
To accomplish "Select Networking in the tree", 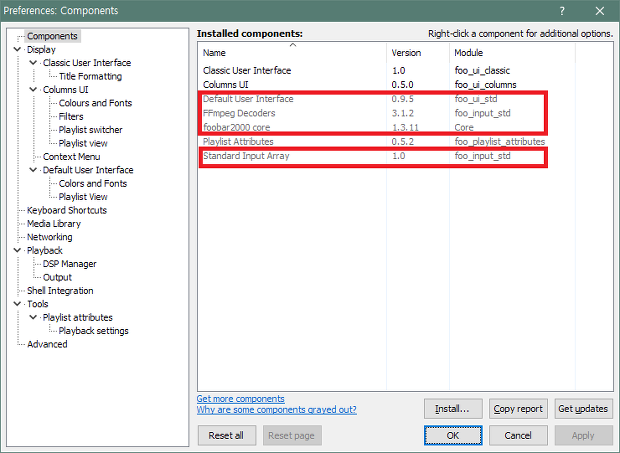I will [49, 237].
